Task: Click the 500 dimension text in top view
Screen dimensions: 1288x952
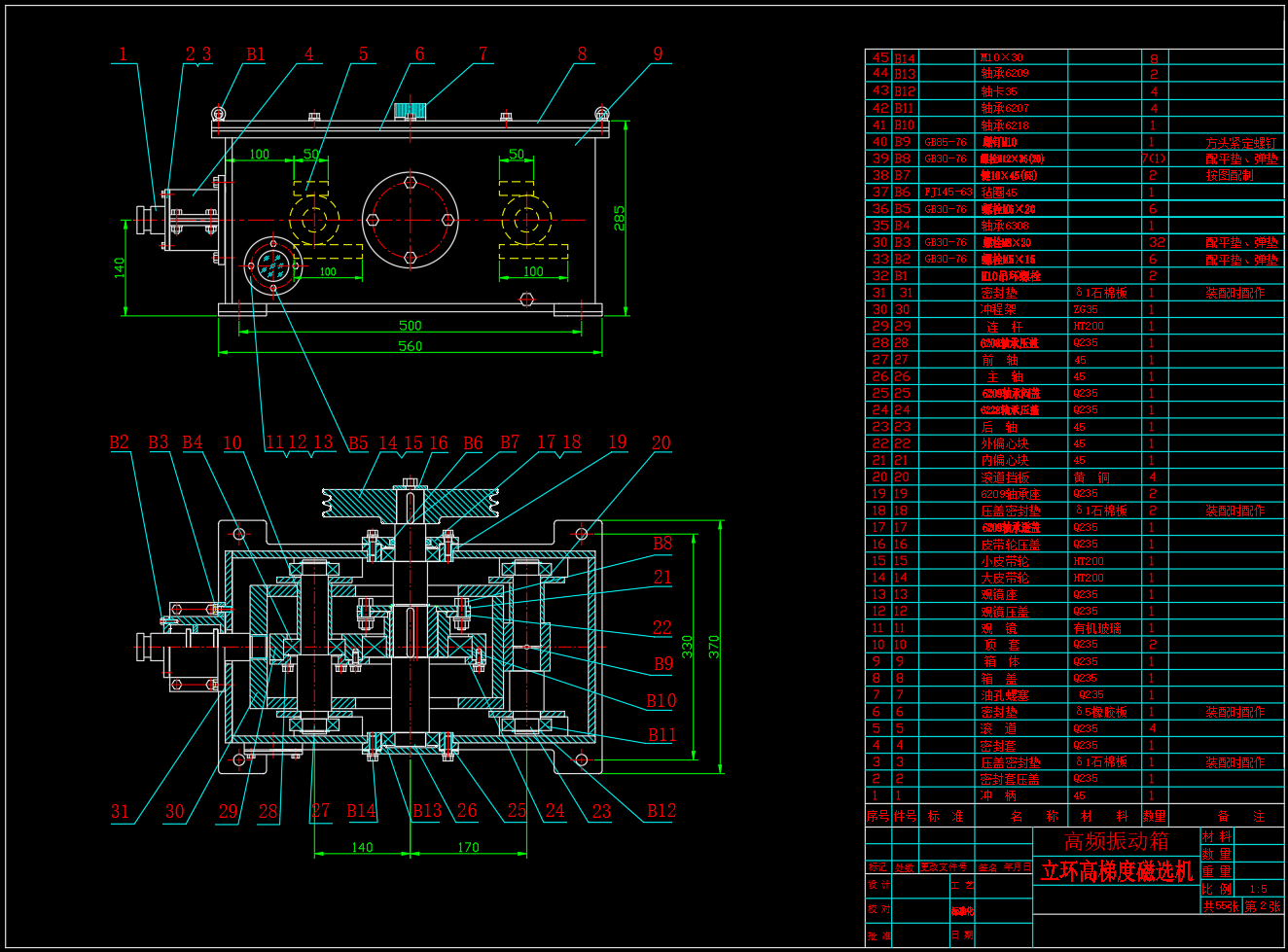Action: 411,326
